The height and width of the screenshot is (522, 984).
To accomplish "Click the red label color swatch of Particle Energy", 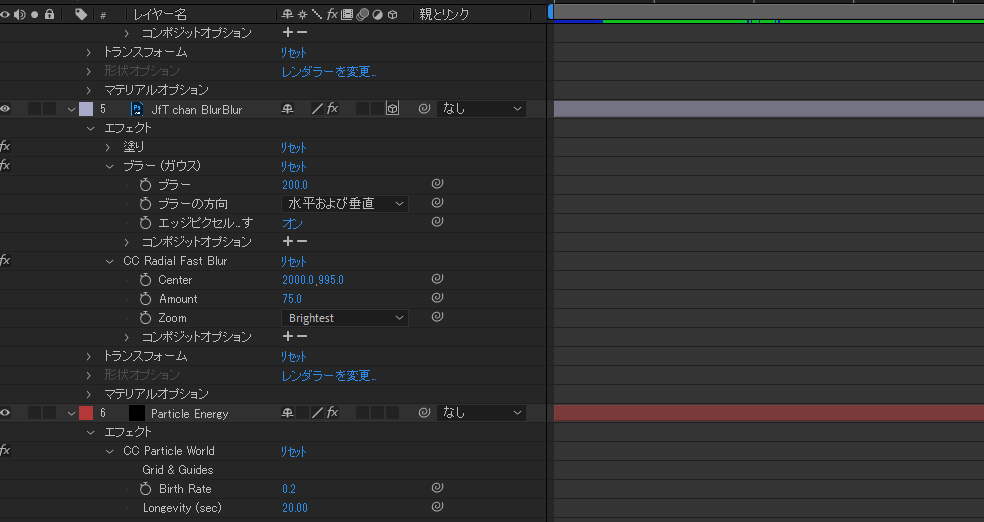I will [86, 413].
